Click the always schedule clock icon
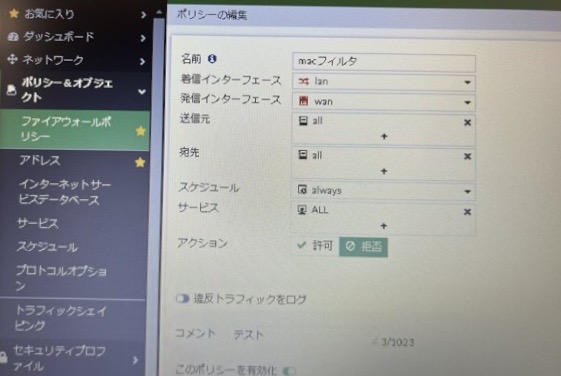Screen dimensions: 561x376 pyautogui.click(x=302, y=190)
